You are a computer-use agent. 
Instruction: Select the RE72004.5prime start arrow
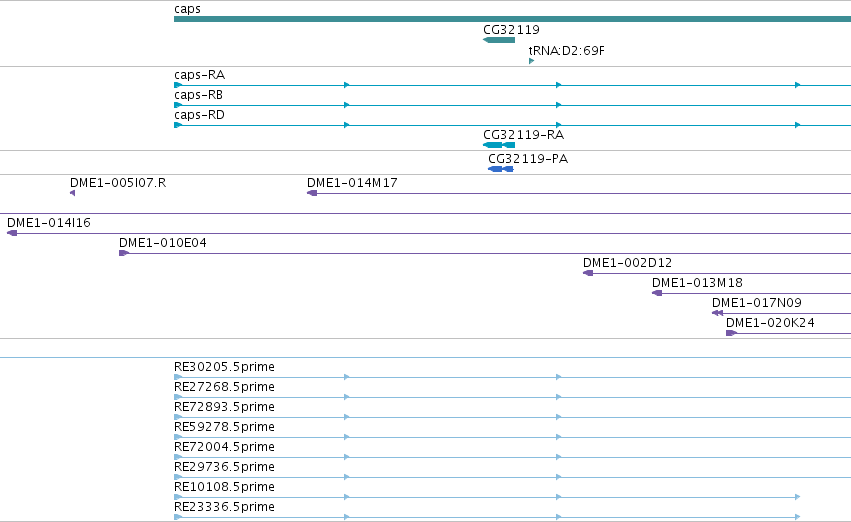point(178,457)
